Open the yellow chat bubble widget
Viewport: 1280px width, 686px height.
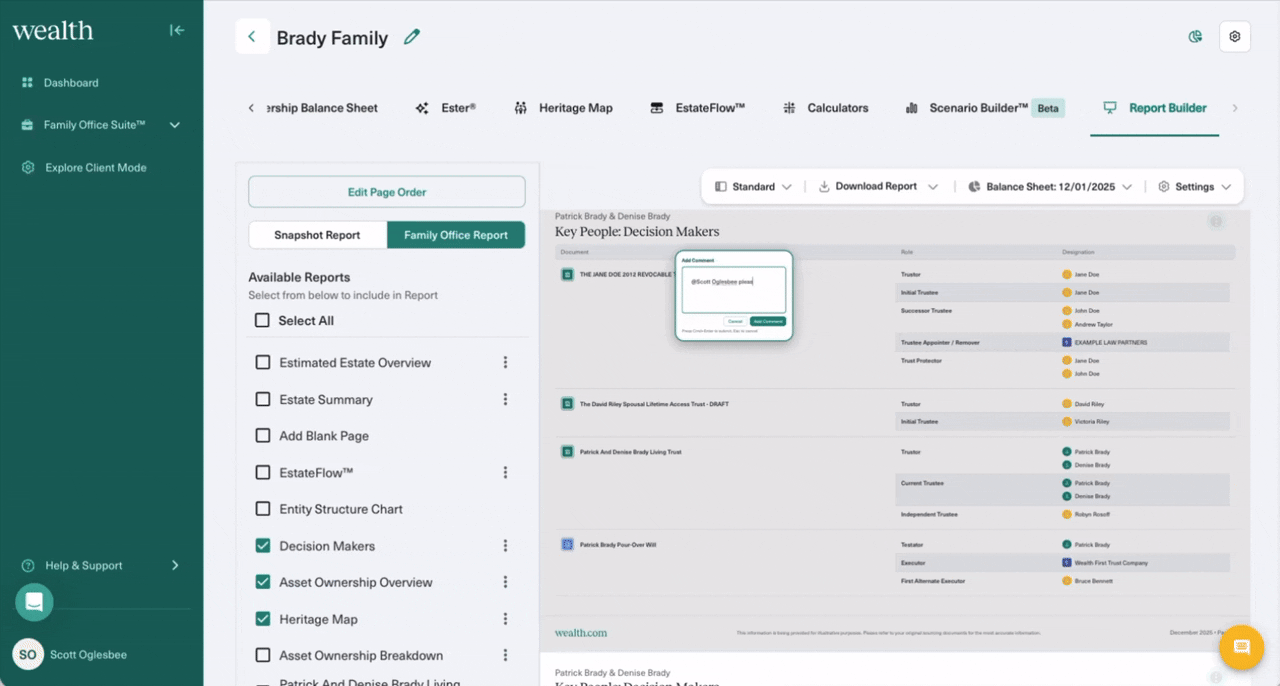click(x=1241, y=647)
